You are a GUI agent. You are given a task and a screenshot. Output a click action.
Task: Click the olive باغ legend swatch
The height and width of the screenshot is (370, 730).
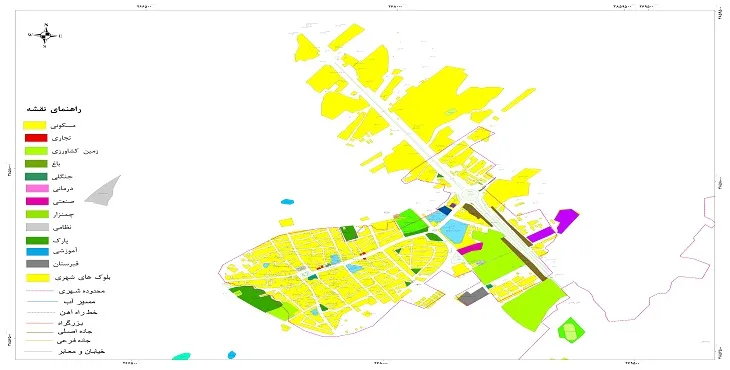point(36,164)
